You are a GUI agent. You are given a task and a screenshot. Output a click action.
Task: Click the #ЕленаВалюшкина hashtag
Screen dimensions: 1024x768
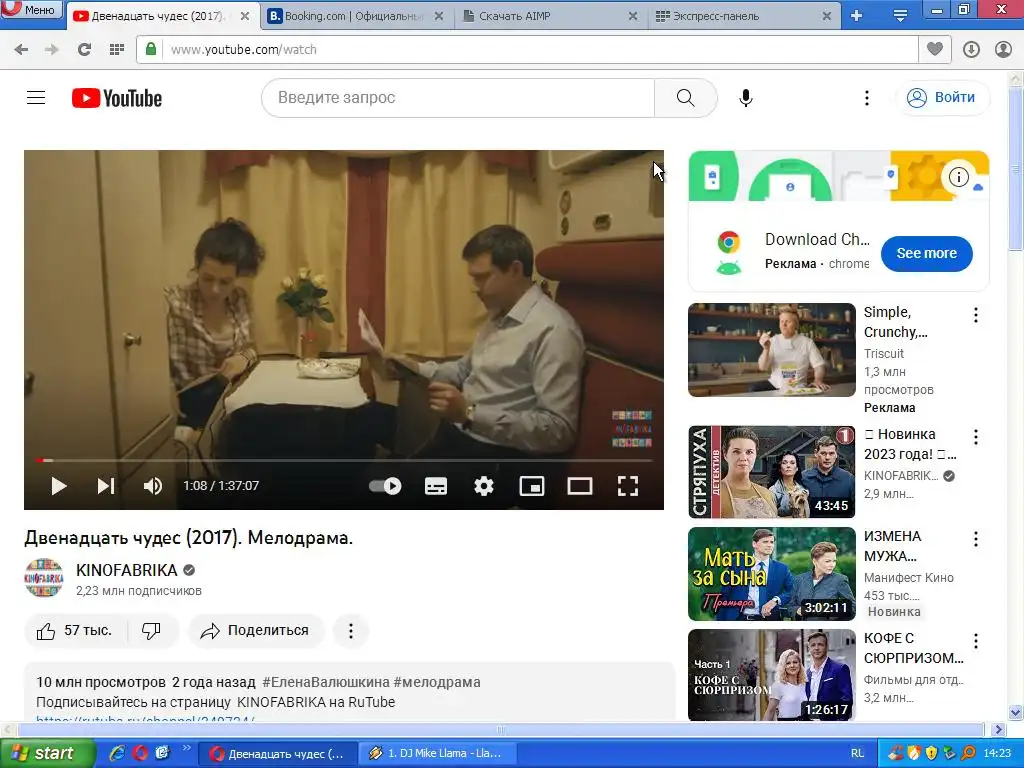click(x=326, y=682)
